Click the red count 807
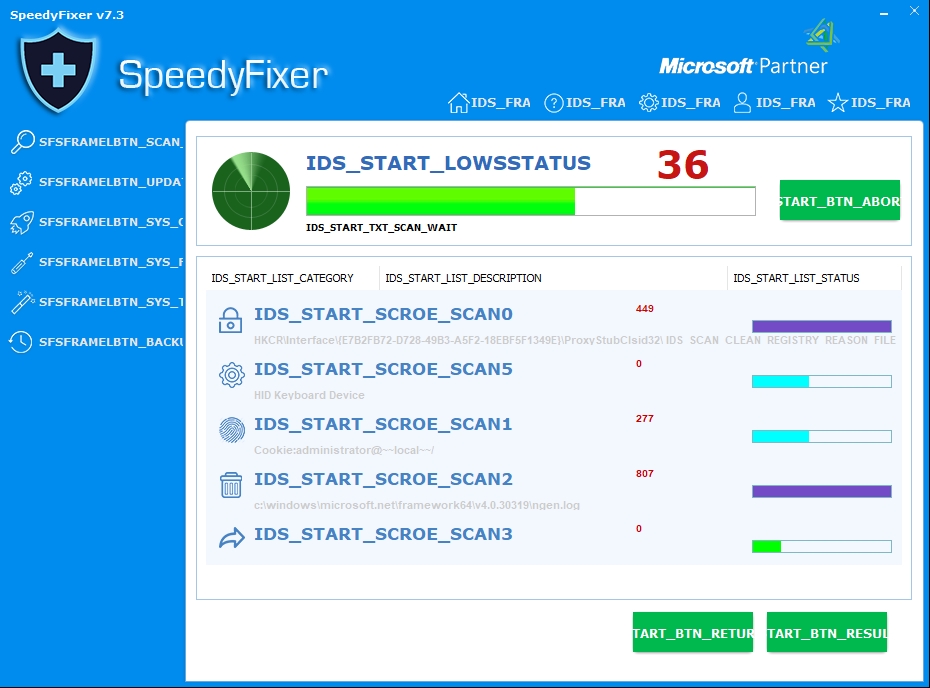The width and height of the screenshot is (930, 688). coord(645,473)
